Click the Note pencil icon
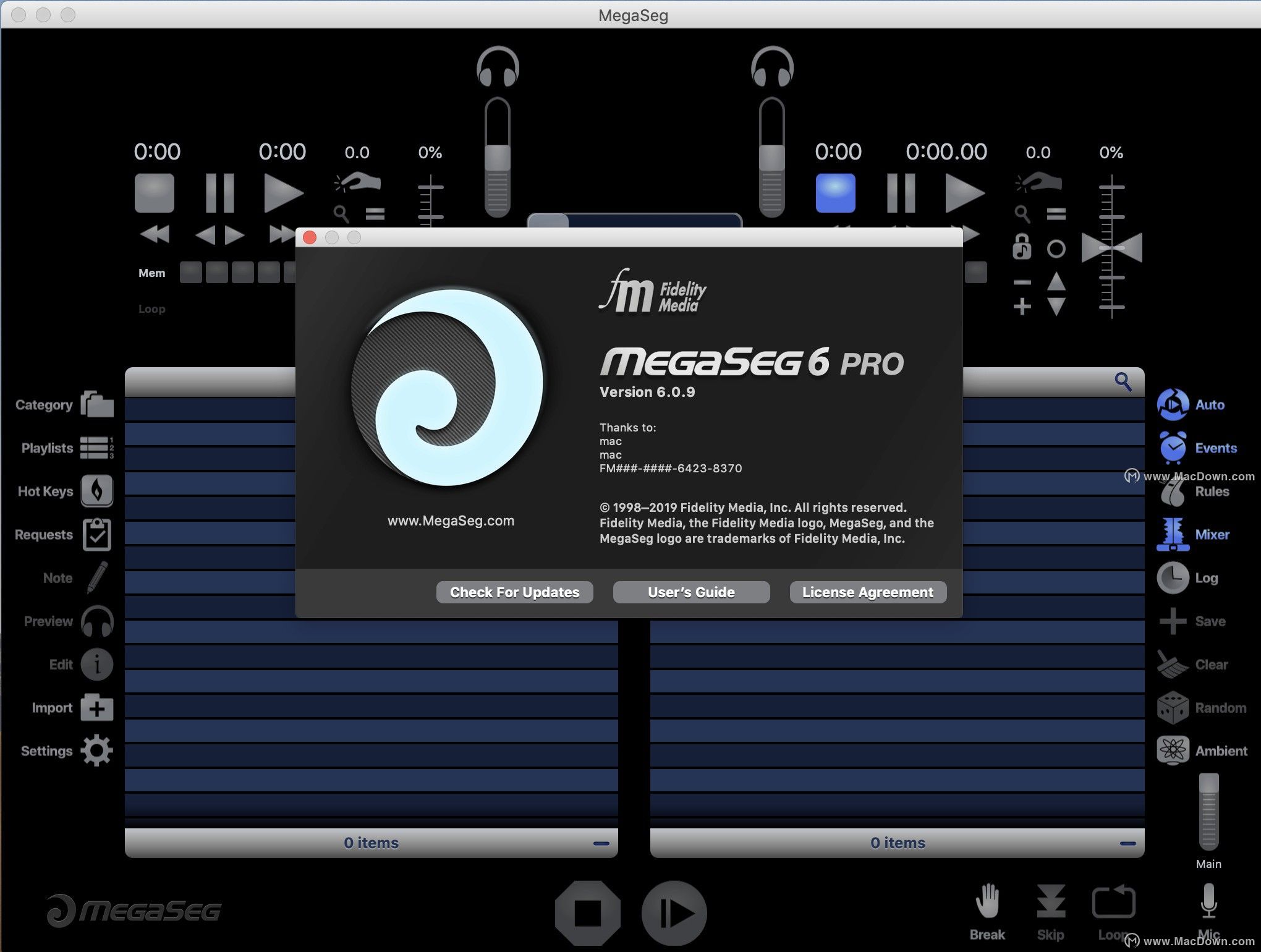Screen dimensions: 1261x952 pyautogui.click(x=97, y=577)
